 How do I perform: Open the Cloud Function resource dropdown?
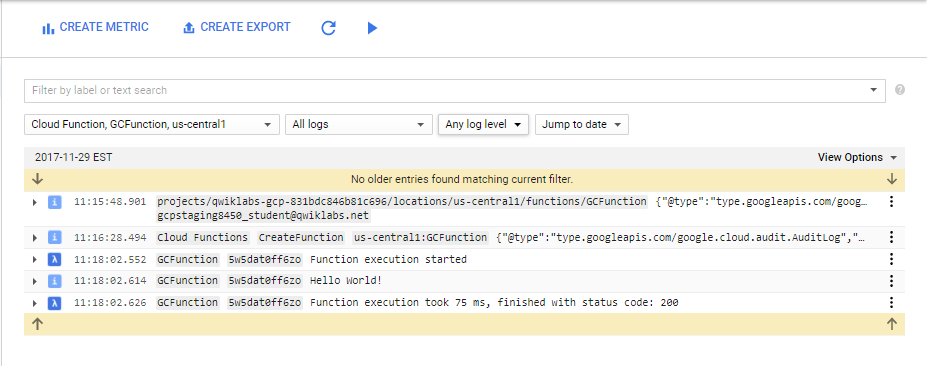(x=152, y=125)
